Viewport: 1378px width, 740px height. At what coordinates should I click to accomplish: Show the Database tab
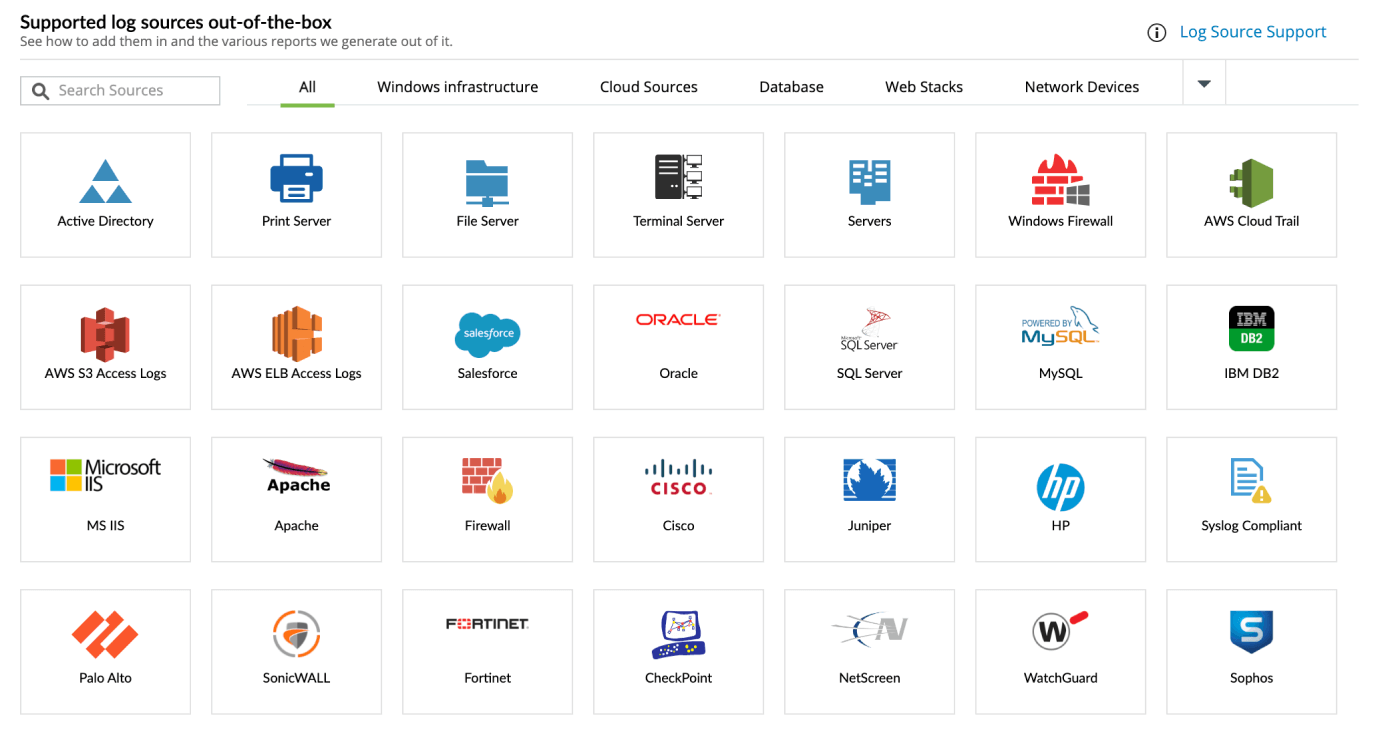click(791, 87)
